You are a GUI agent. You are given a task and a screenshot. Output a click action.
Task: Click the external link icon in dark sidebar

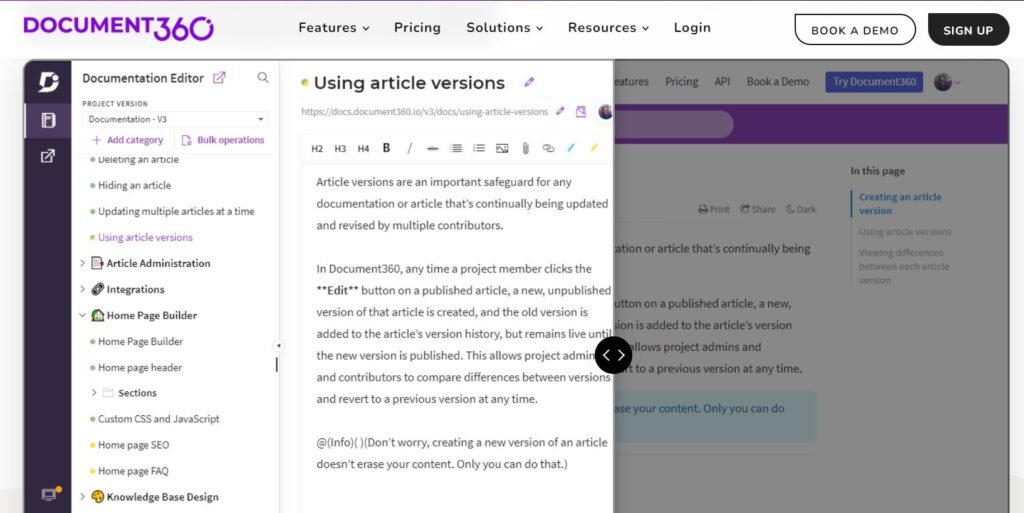tap(48, 156)
